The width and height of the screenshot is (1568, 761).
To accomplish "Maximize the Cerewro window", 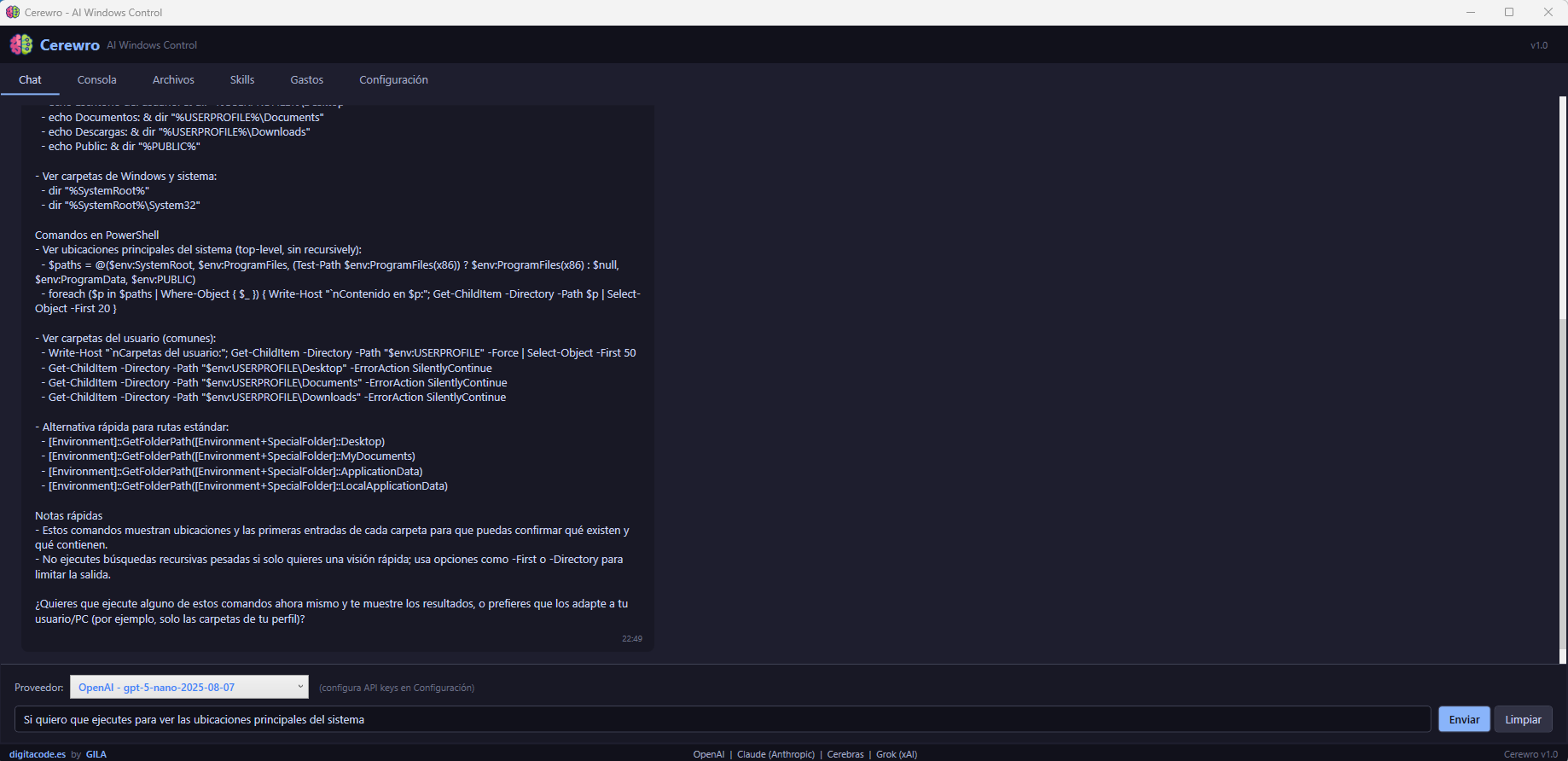I will tap(1509, 12).
